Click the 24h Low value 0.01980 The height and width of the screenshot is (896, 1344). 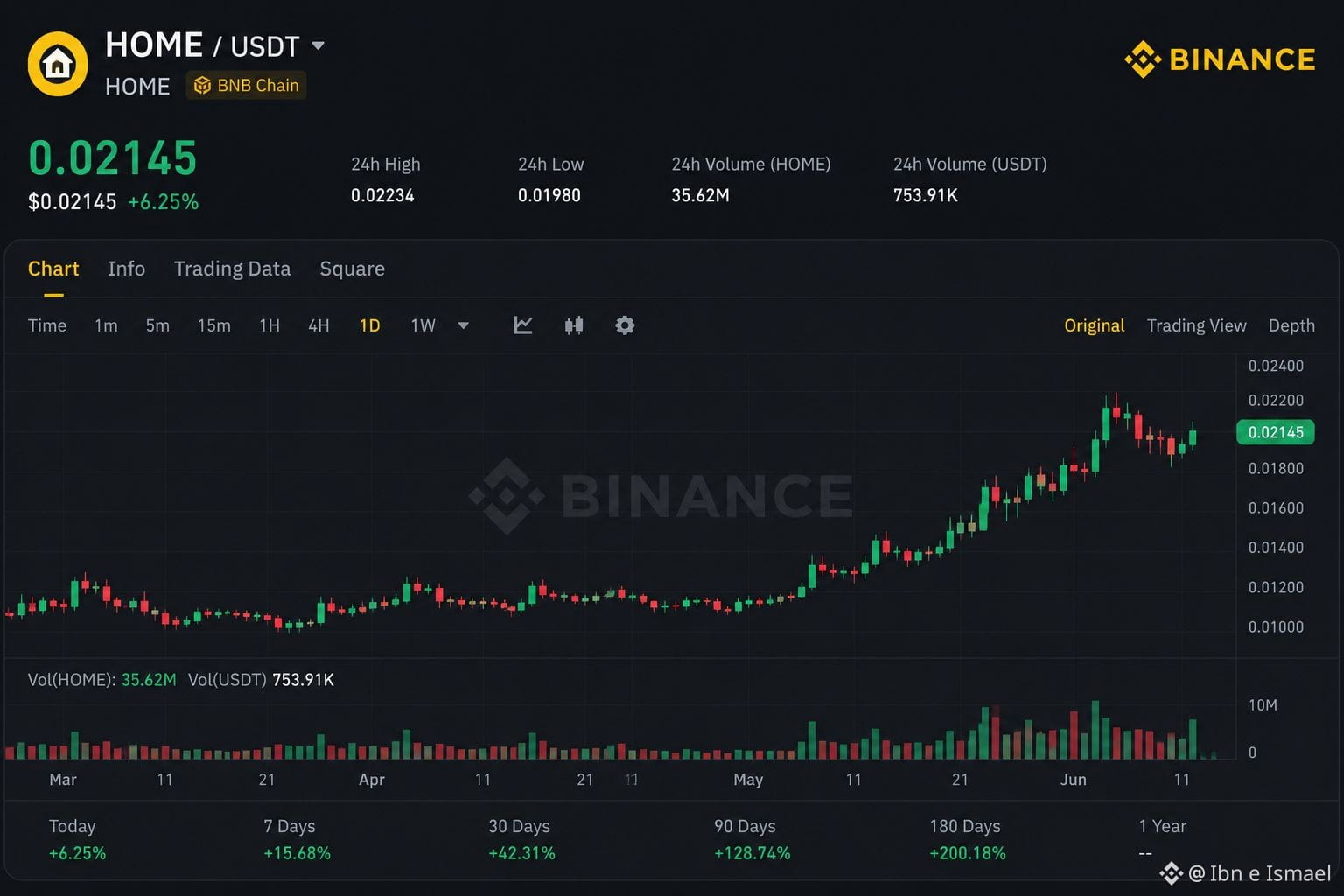pyautogui.click(x=549, y=195)
